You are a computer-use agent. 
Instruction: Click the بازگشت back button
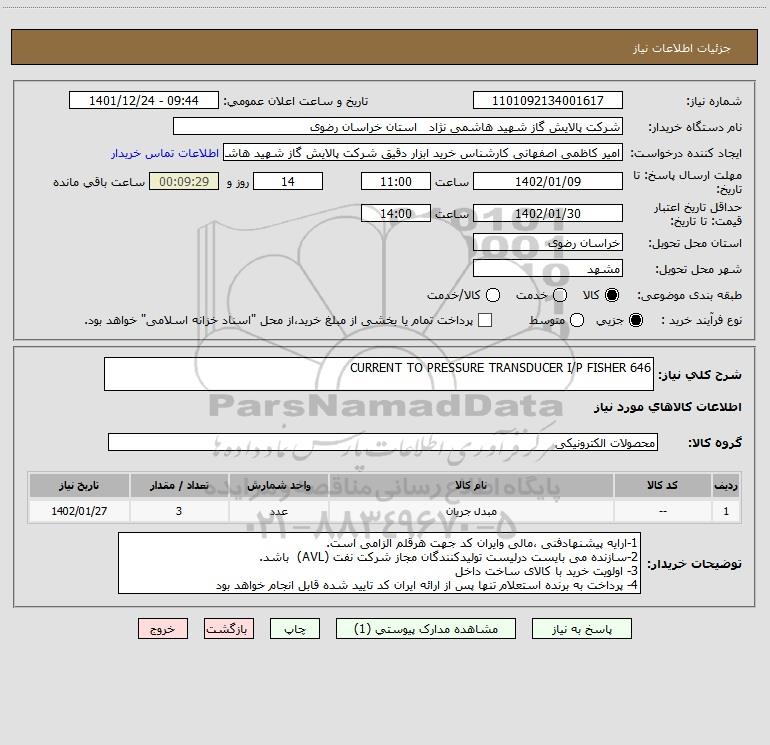click(229, 629)
